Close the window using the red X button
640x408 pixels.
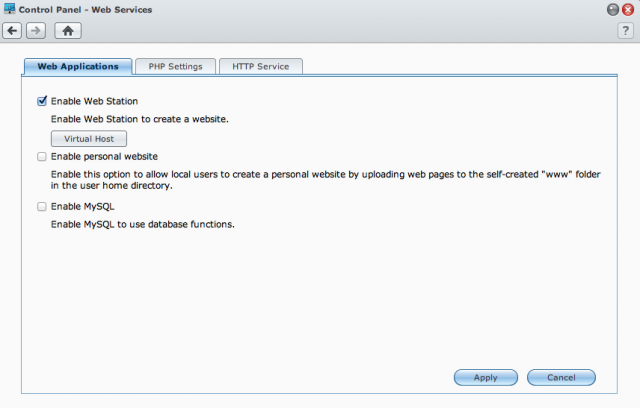pos(628,9)
